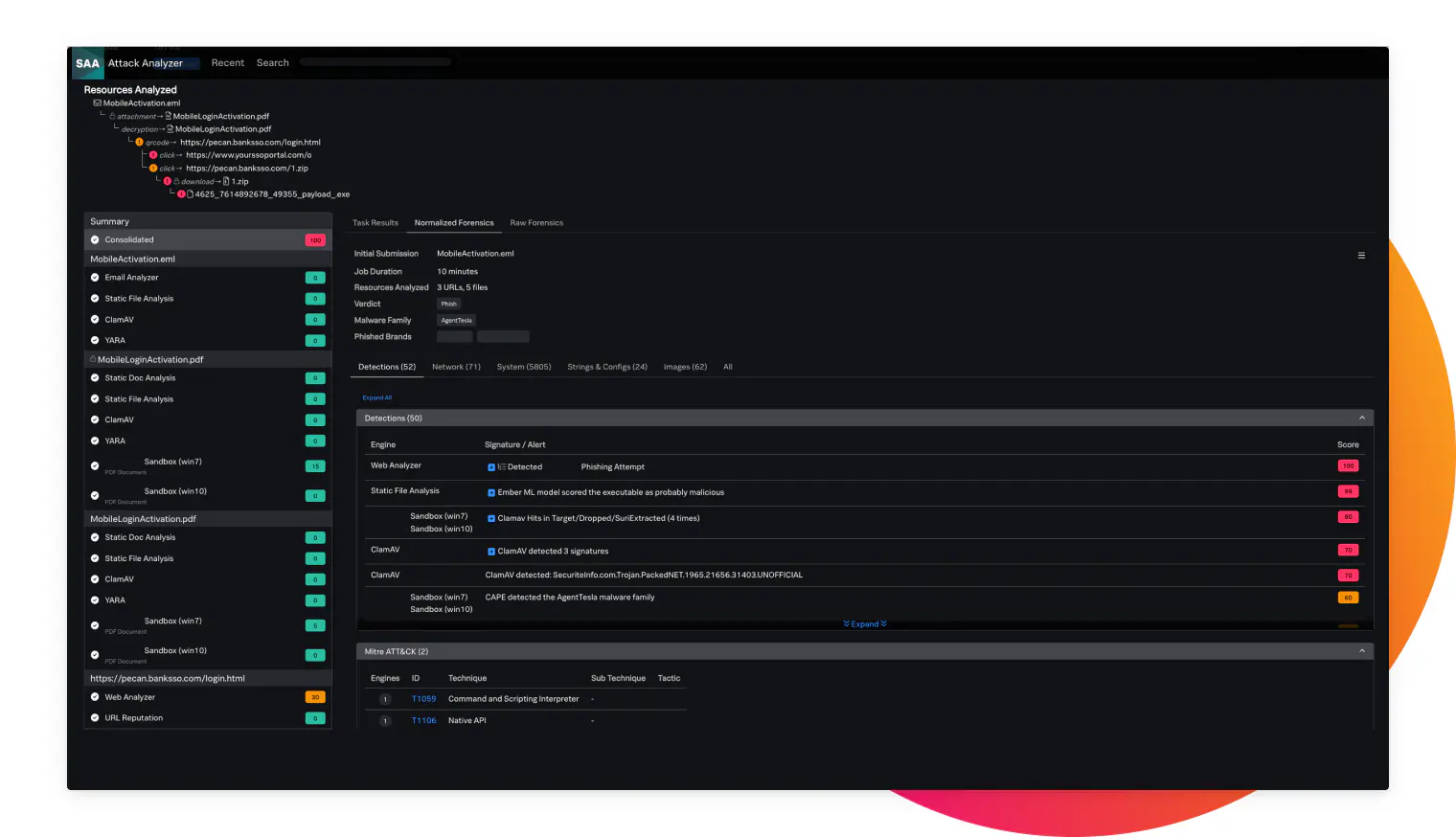Image resolution: width=1456 pixels, height=837 pixels.
Task: Click the Recent menu item
Action: 228,62
